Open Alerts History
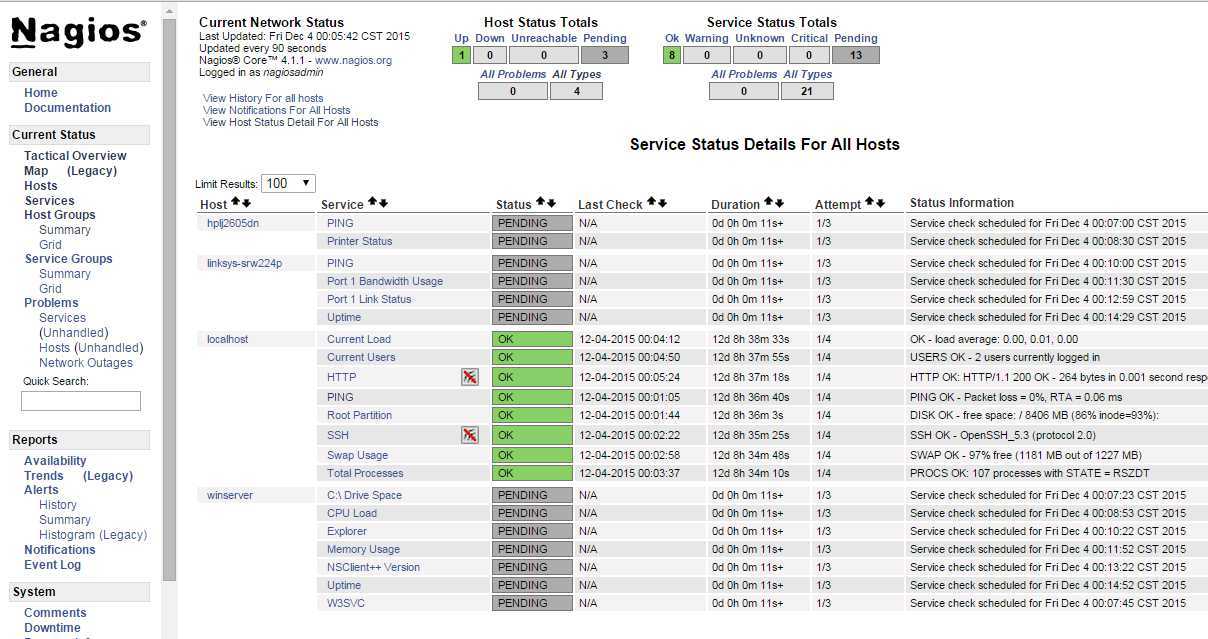The height and width of the screenshot is (639, 1208). (58, 505)
